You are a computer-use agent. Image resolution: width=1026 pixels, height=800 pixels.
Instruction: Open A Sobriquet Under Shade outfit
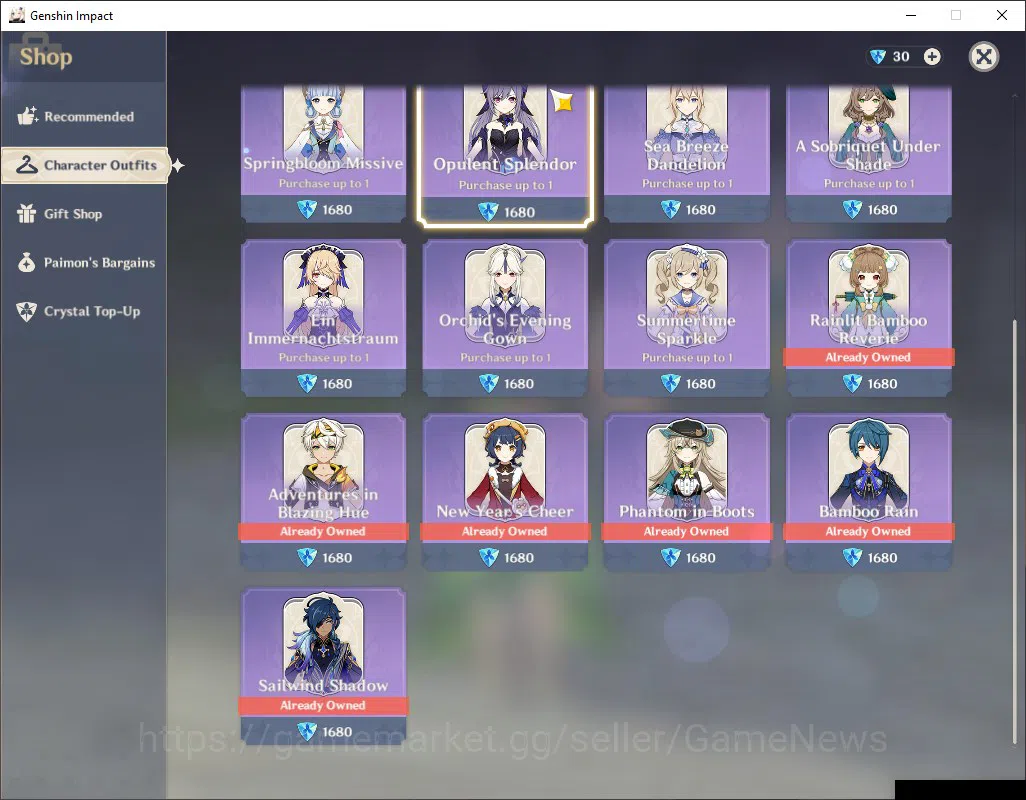pyautogui.click(x=868, y=153)
